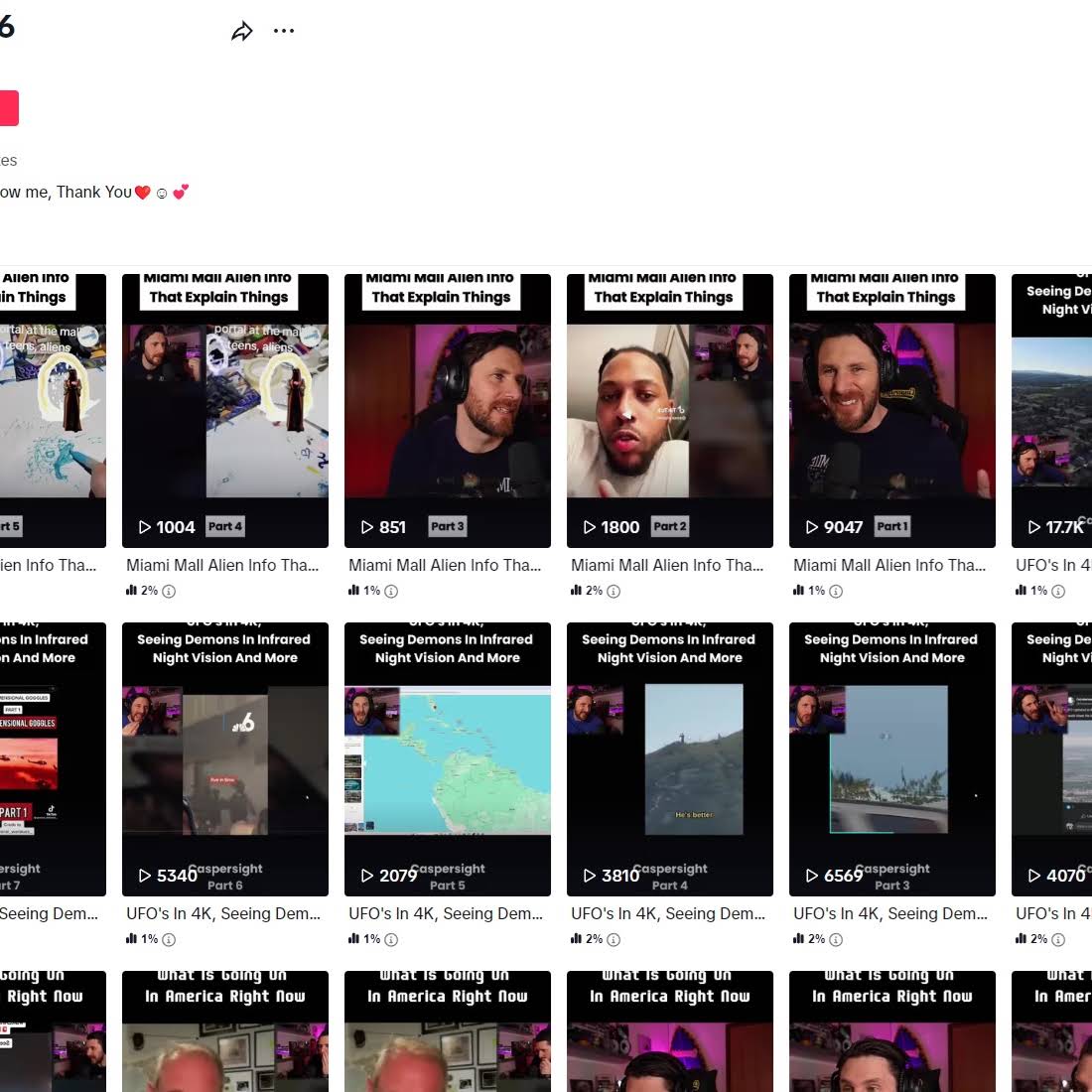Click the info icon under the 9047-view video
1092x1092 pixels.
coord(836,592)
